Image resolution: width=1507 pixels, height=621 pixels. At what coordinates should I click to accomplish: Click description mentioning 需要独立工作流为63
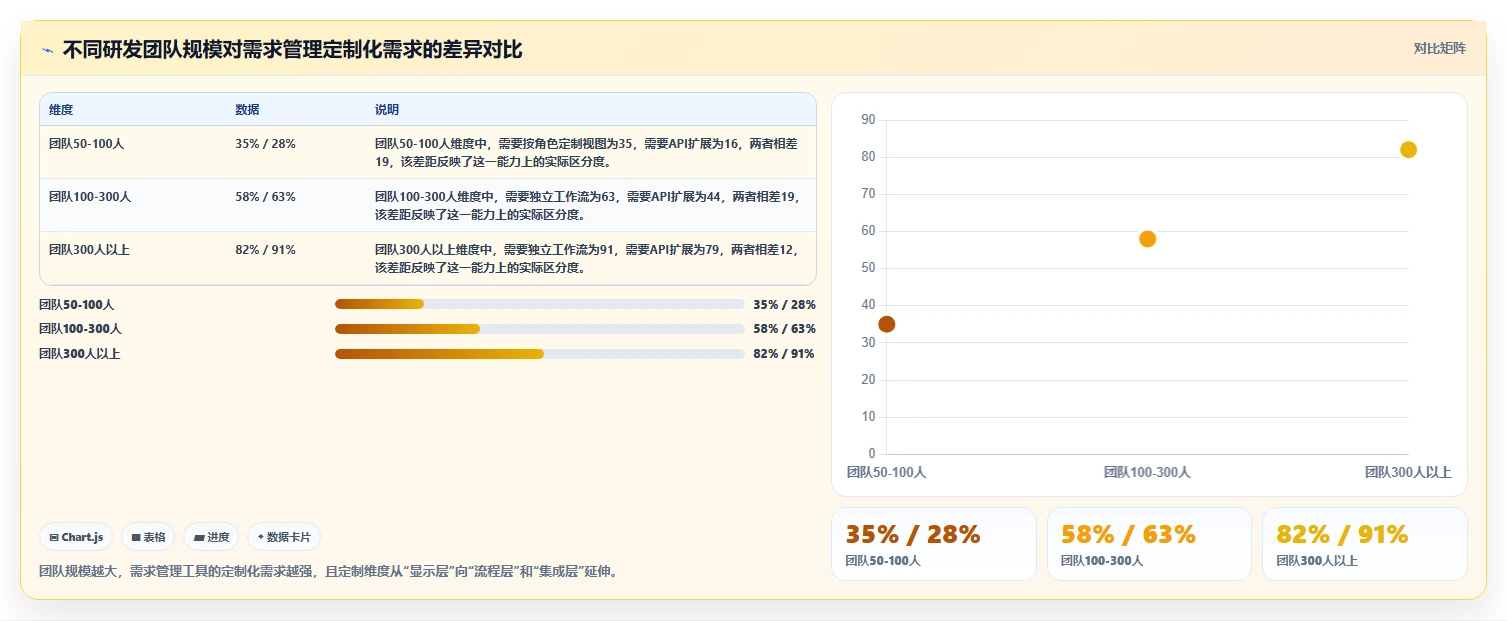click(587, 206)
